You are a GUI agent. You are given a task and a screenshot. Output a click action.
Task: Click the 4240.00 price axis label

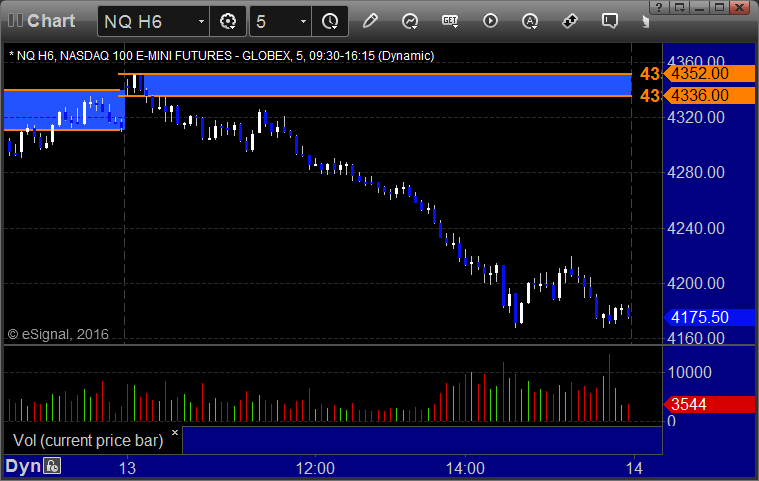pos(696,228)
